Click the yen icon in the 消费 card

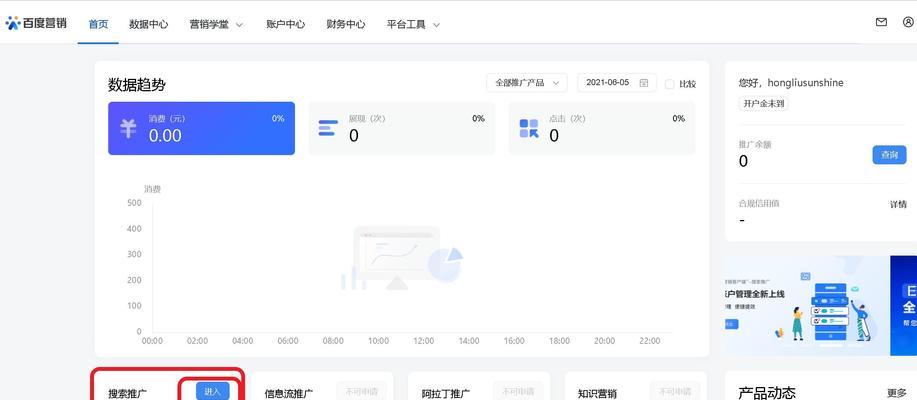[128, 129]
